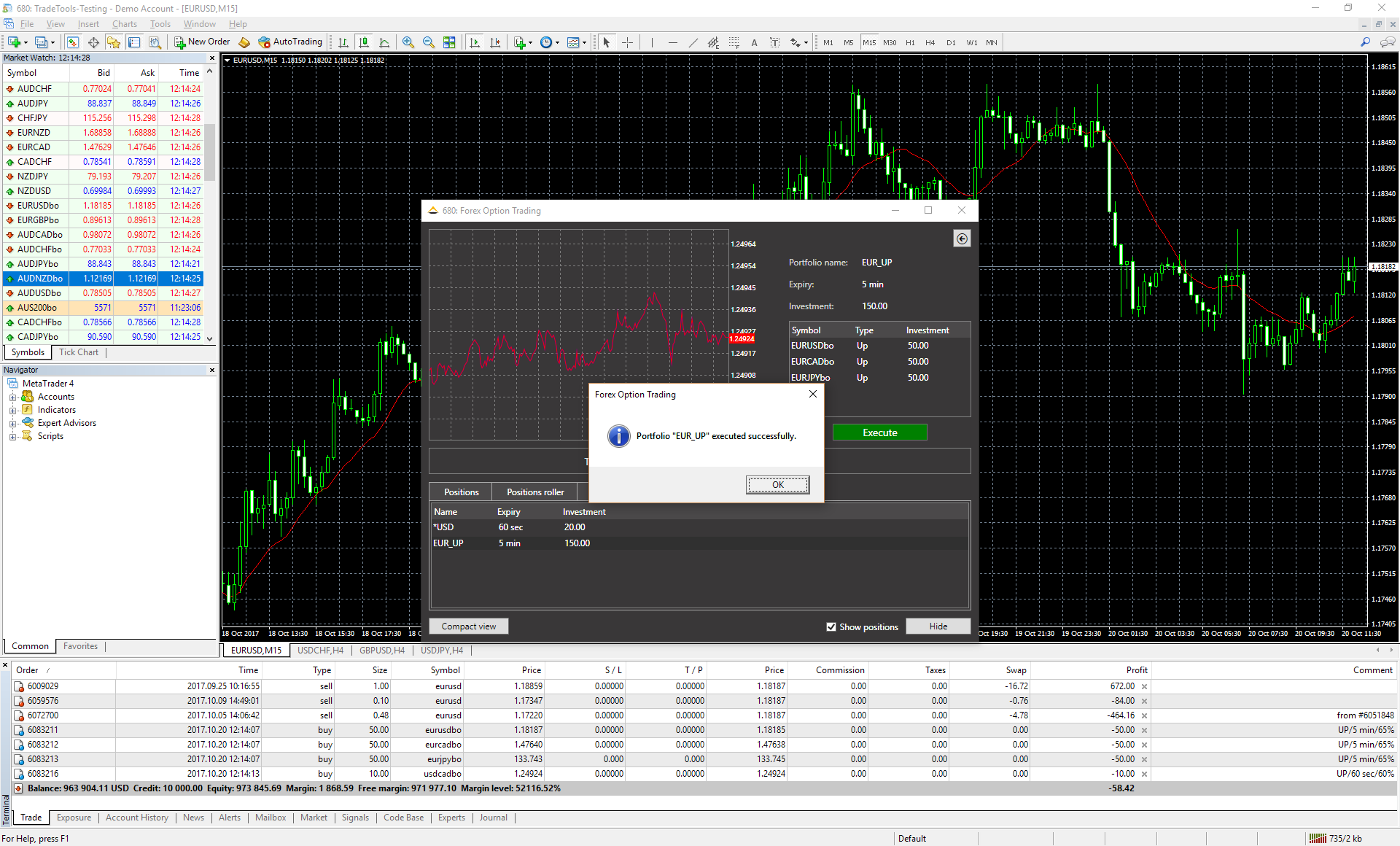Switch chart to candlestick mode
Screen dimensions: 1400x846
coord(364,42)
